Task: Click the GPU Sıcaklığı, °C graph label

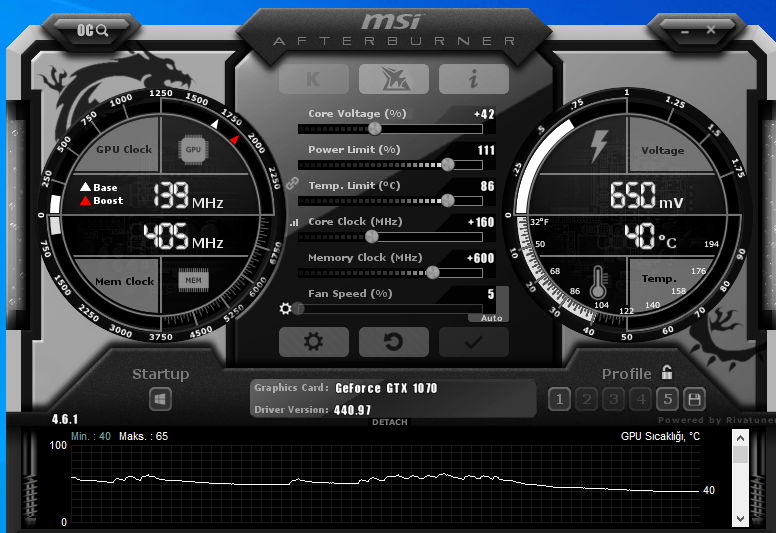Action: tap(660, 436)
